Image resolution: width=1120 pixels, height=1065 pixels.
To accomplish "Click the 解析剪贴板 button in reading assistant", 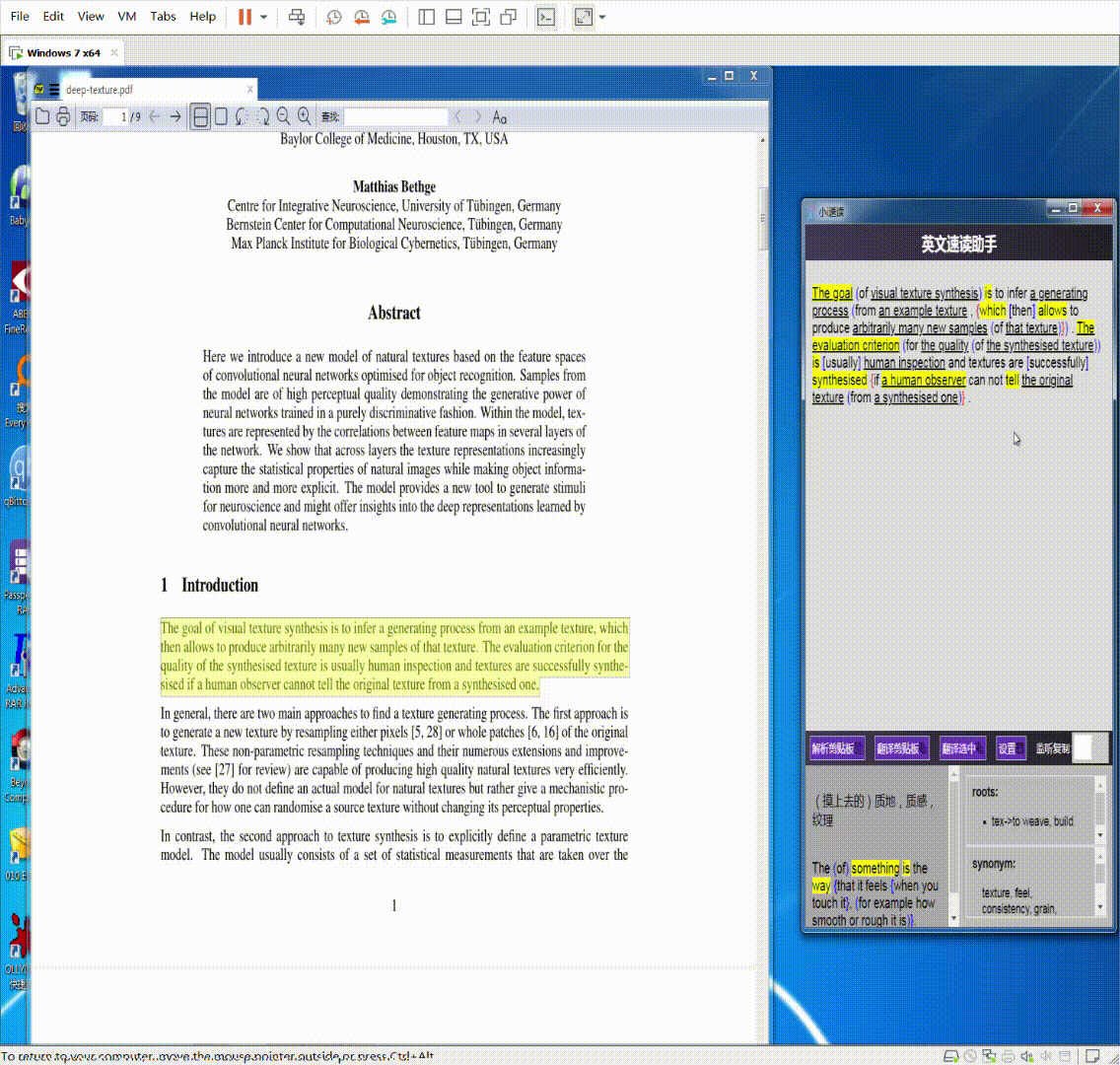I will [x=836, y=748].
